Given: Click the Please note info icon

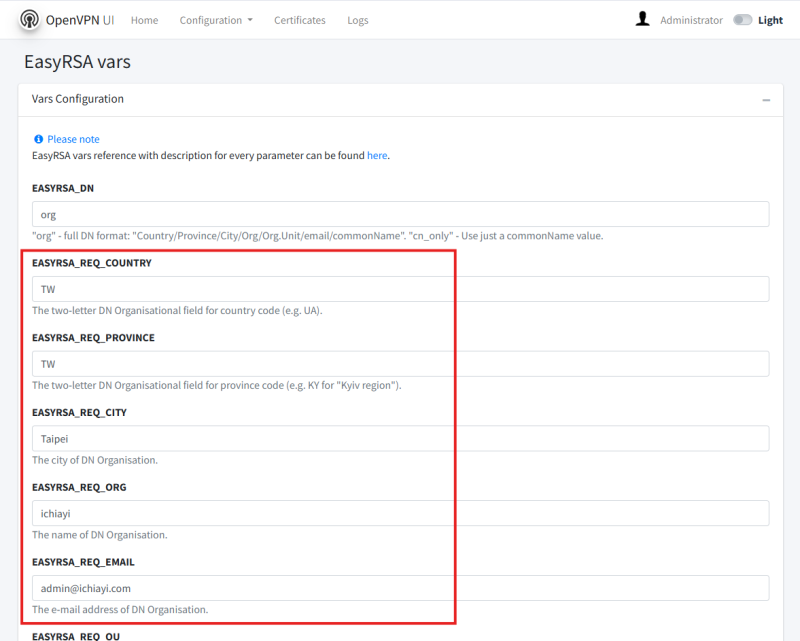Looking at the screenshot, I should pos(38,139).
